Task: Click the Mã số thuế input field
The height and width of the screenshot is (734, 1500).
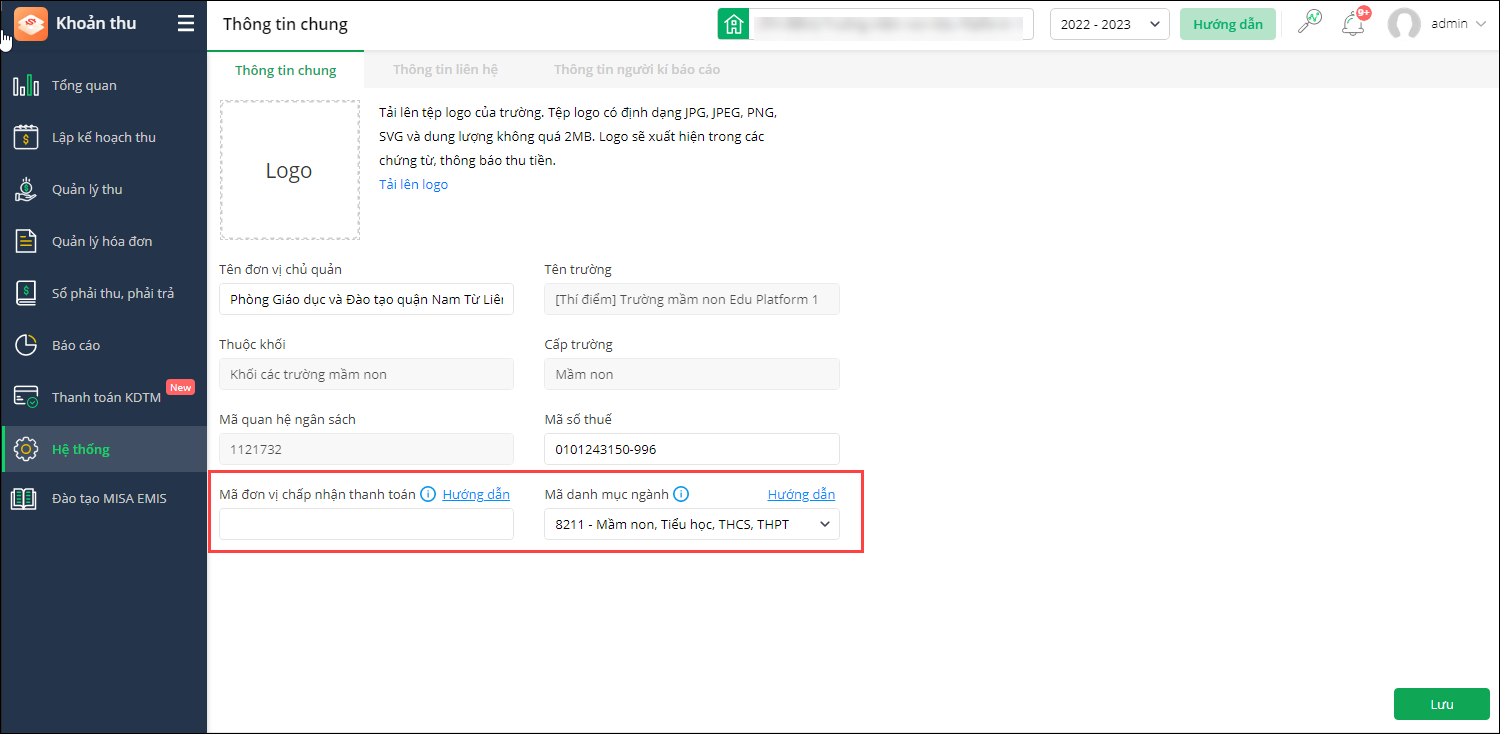Action: (x=691, y=449)
